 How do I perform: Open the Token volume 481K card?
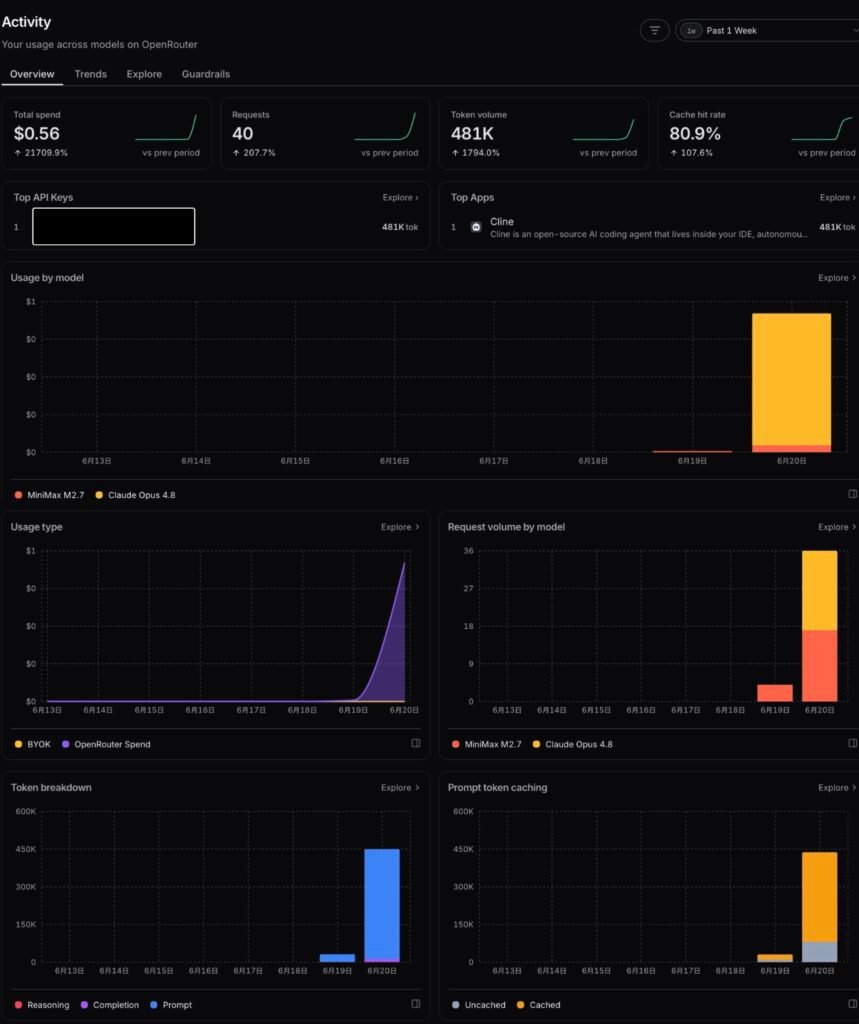pyautogui.click(x=543, y=134)
